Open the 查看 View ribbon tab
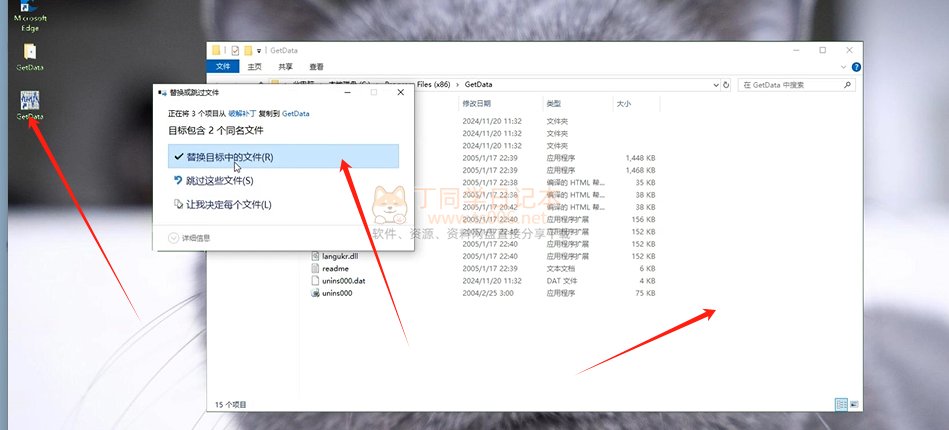 316,67
